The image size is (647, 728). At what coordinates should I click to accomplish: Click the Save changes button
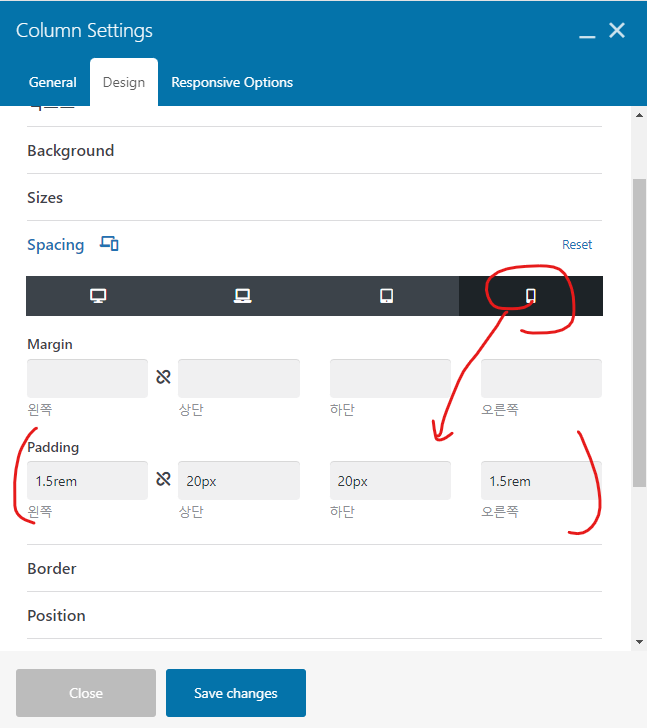[236, 693]
